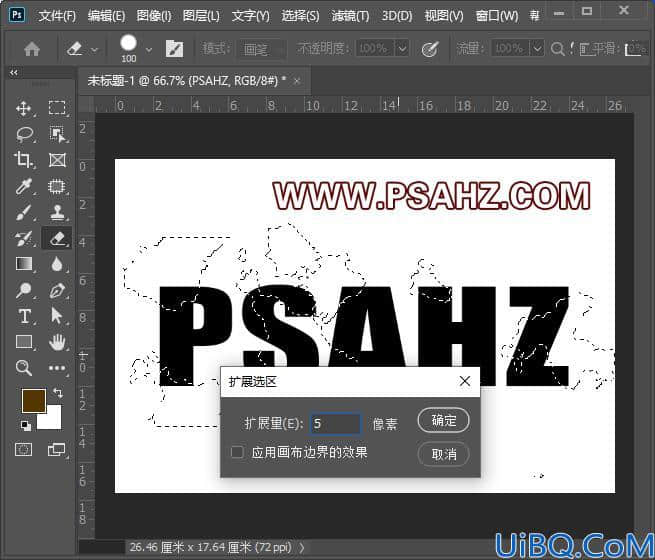Select the Eraser tool in toolbox
Screen dimensions: 655x560
[57, 238]
